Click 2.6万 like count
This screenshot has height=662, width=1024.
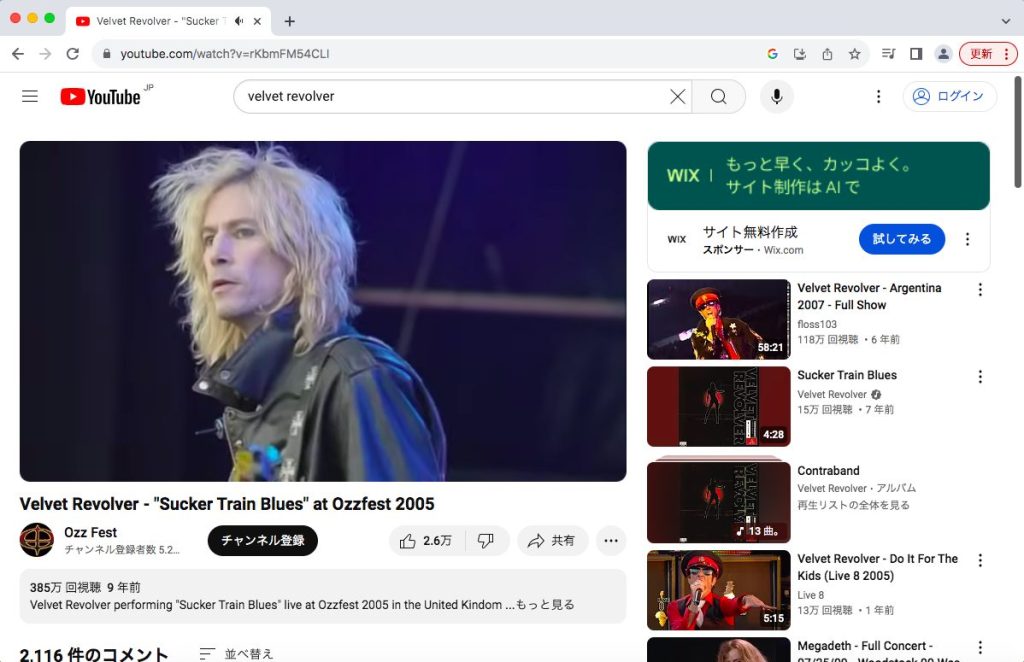437,541
